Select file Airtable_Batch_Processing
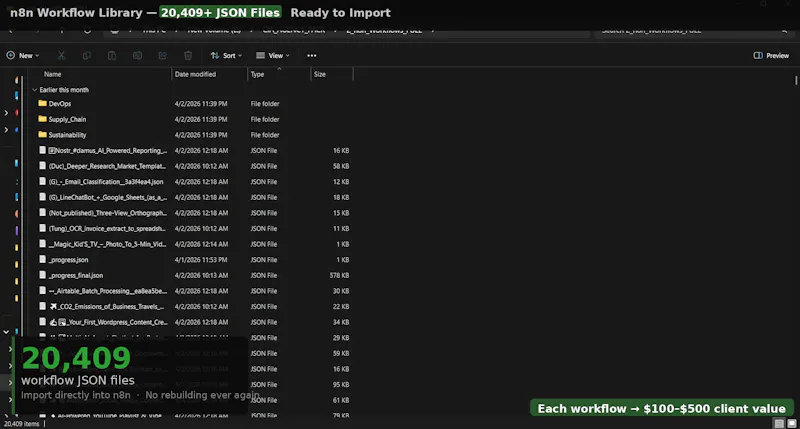800x429 pixels. [x=108, y=291]
